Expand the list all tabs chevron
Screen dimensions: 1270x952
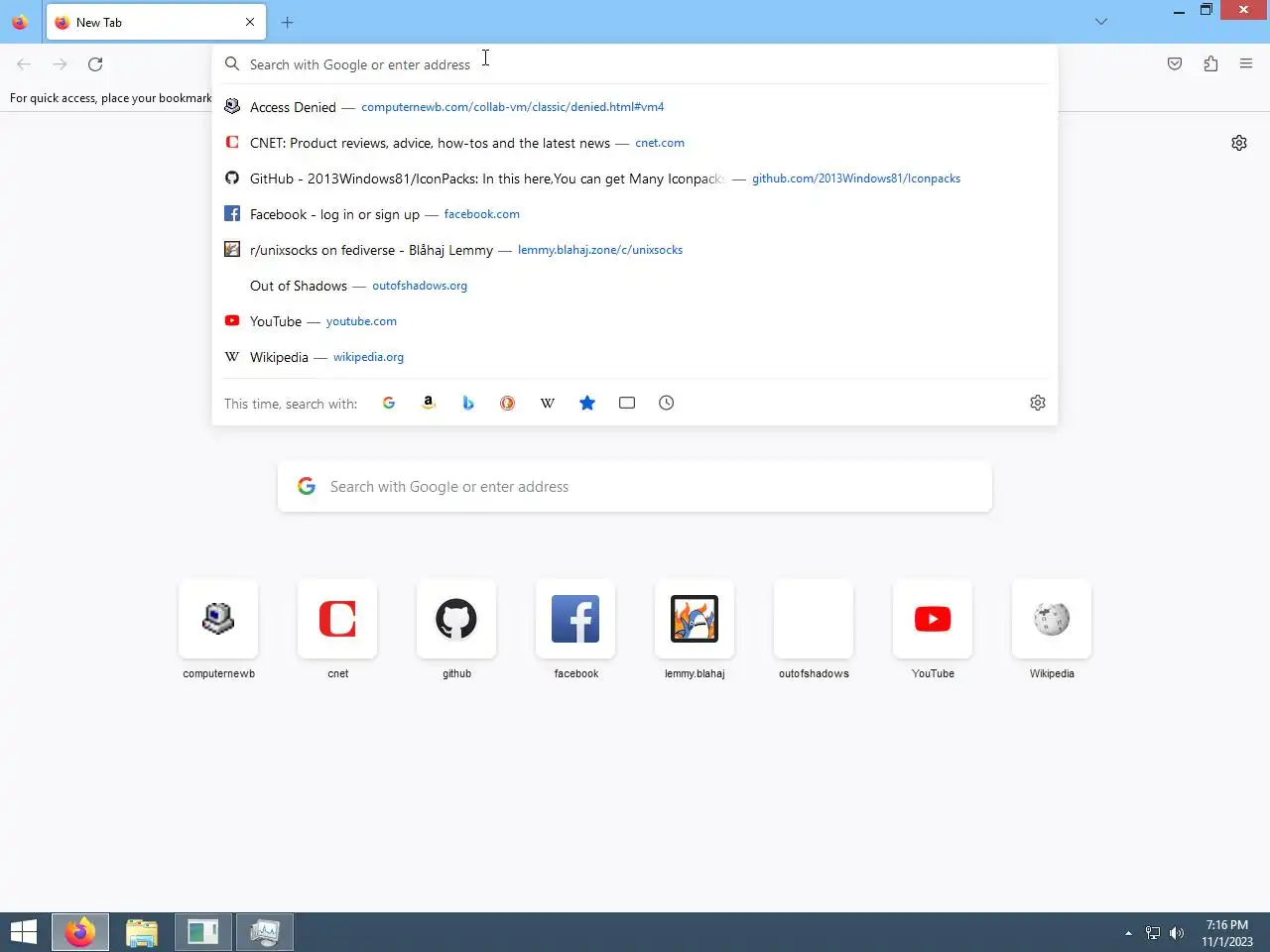tap(1101, 22)
